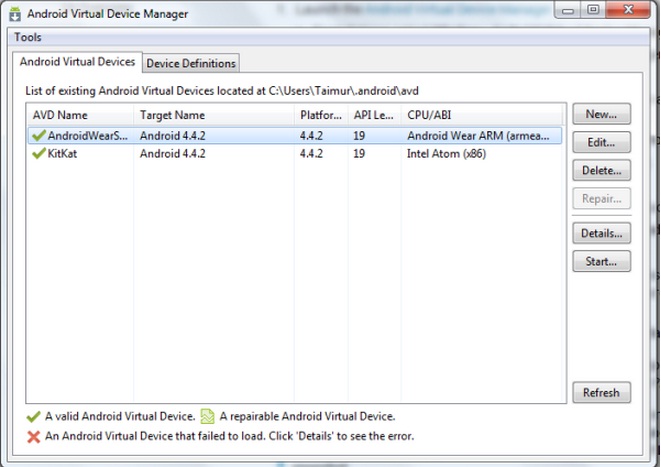Screen dimensions: 661x467
Task: Click Android 4.4.2 target in the KitKat row
Action: point(173,153)
